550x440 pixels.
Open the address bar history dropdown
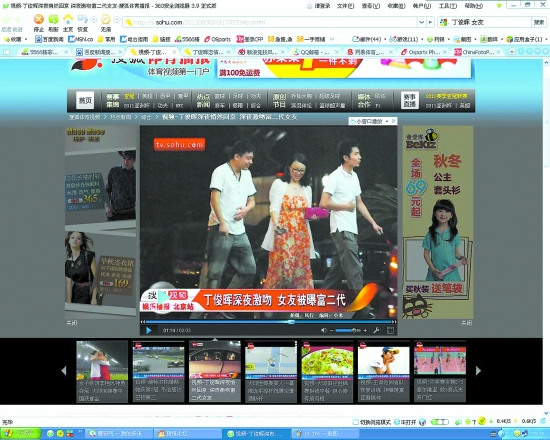coord(422,22)
